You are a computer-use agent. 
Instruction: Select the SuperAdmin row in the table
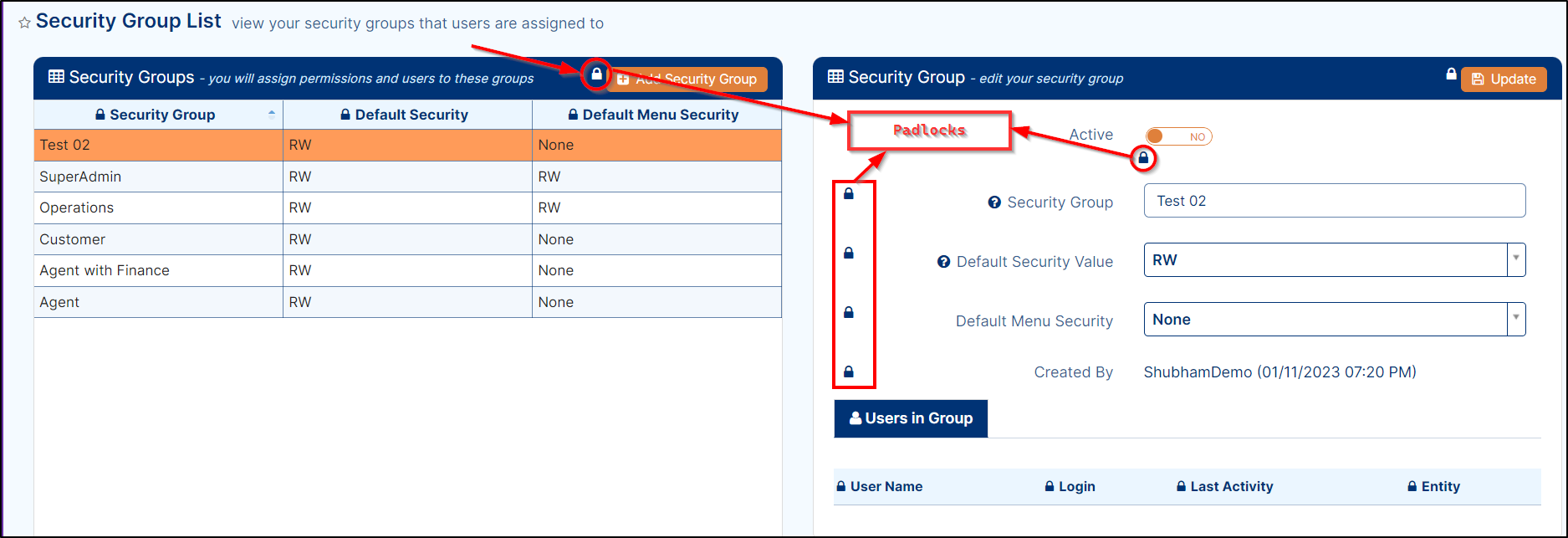159,177
